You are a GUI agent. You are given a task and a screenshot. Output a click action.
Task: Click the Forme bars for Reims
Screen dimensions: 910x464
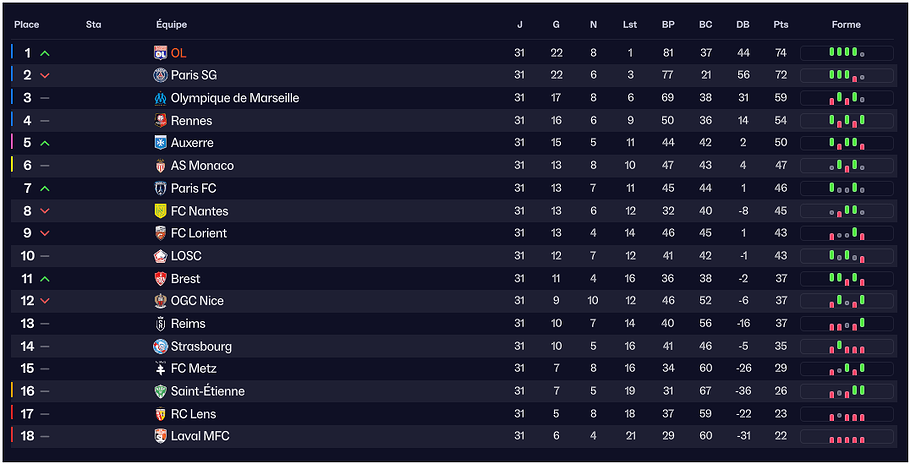(846, 324)
